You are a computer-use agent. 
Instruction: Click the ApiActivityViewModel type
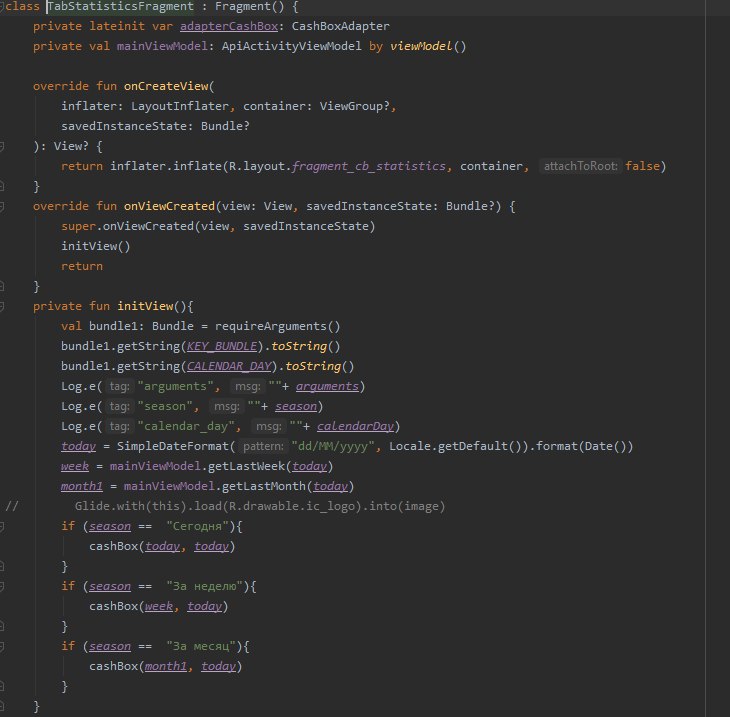point(291,47)
